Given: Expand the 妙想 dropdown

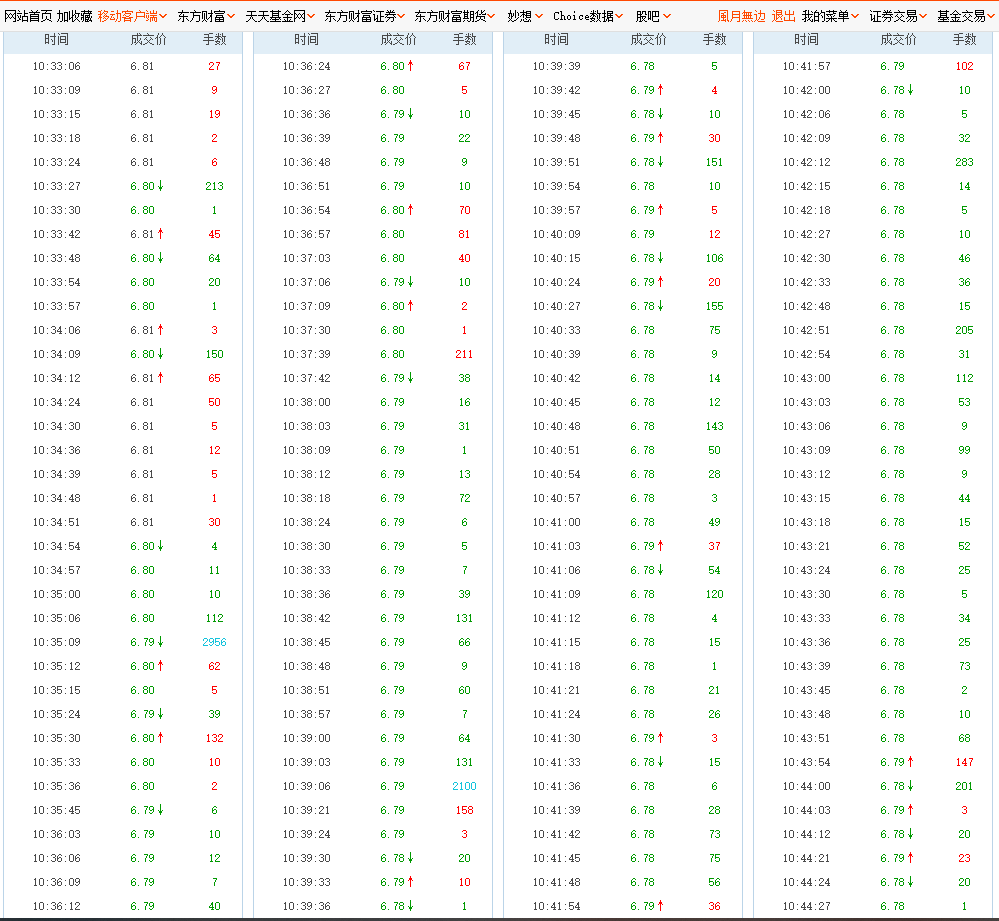Looking at the screenshot, I should click(x=524, y=16).
